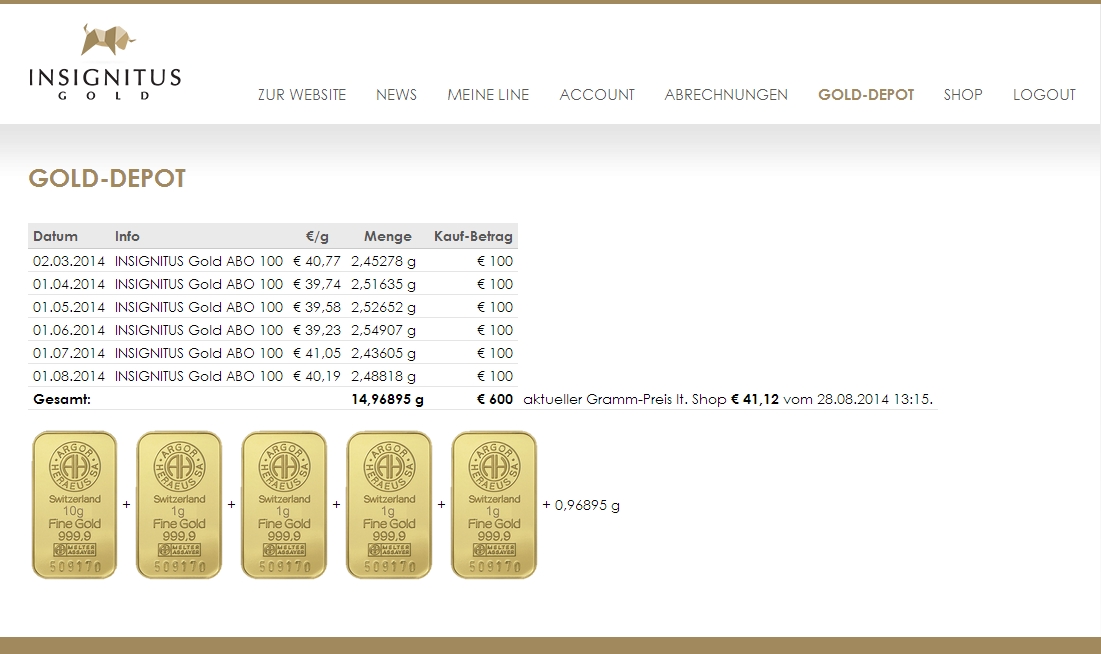Click the 10g Argor Heraeus gold bar

tap(74, 505)
